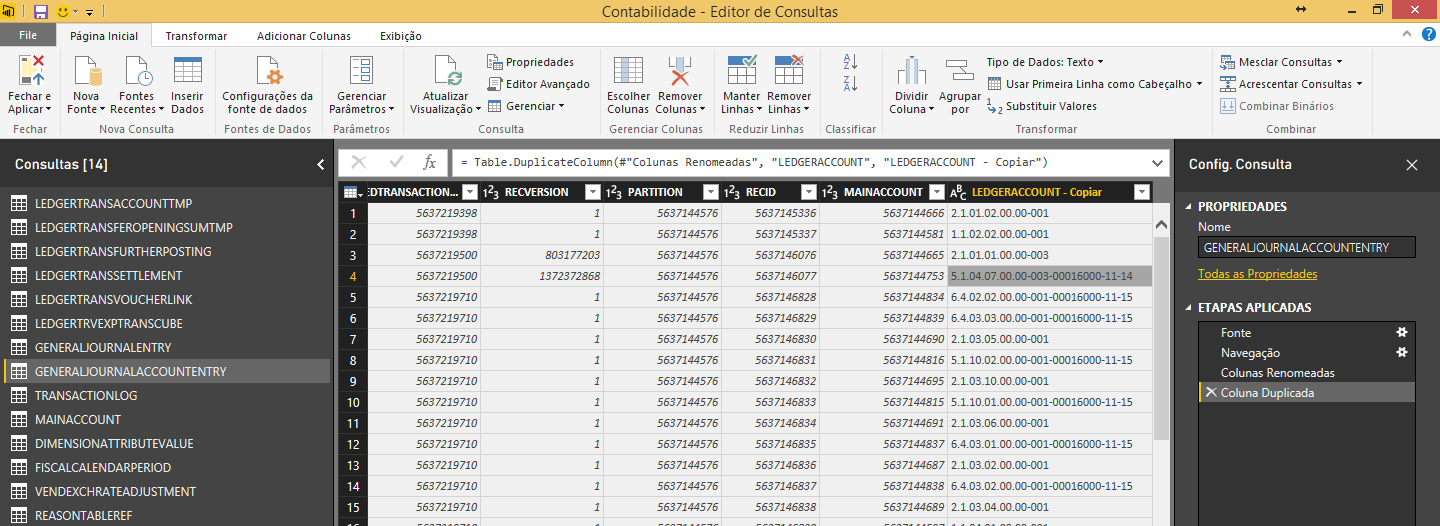Image resolution: width=1440 pixels, height=526 pixels.
Task: Select TRANSACTIONLOG query
Action: pos(165,396)
